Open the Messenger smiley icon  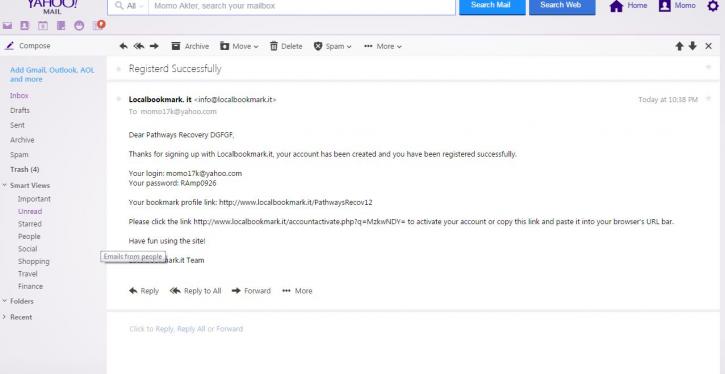79,26
